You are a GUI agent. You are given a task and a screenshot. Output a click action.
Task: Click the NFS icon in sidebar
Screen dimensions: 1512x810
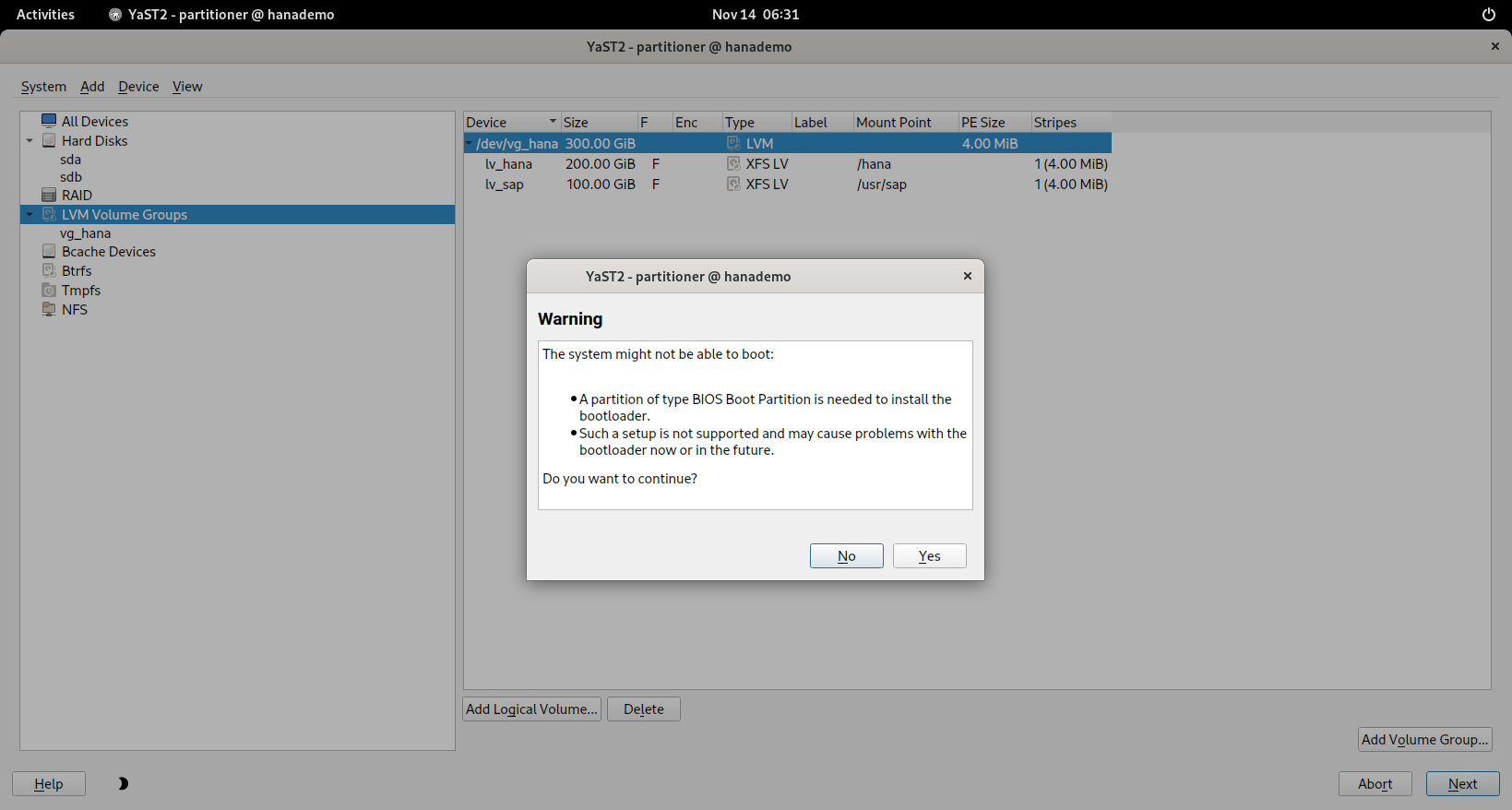(49, 309)
